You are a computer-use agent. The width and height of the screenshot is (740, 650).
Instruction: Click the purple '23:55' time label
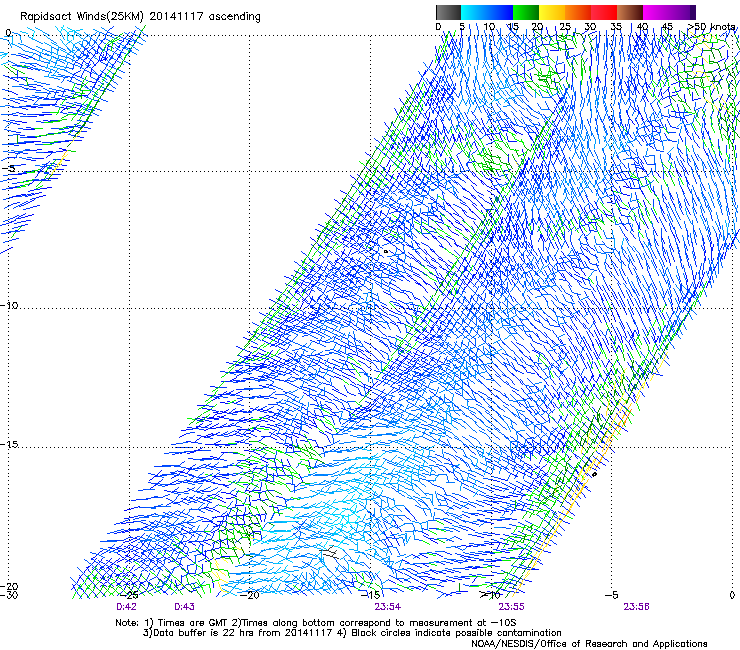[x=512, y=607]
